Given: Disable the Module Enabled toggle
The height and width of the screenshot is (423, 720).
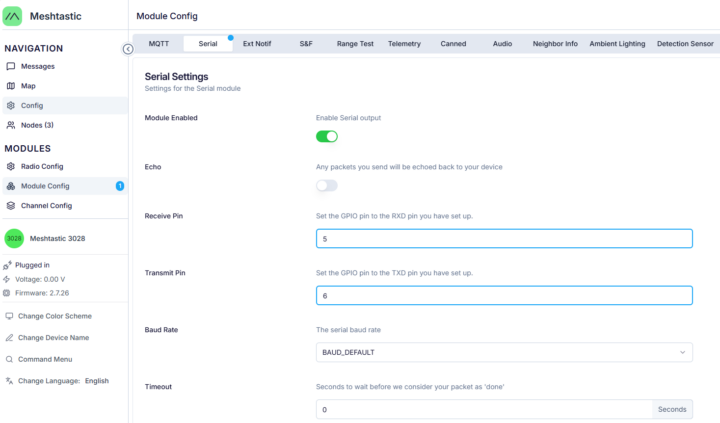Looking at the screenshot, I should coord(326,136).
